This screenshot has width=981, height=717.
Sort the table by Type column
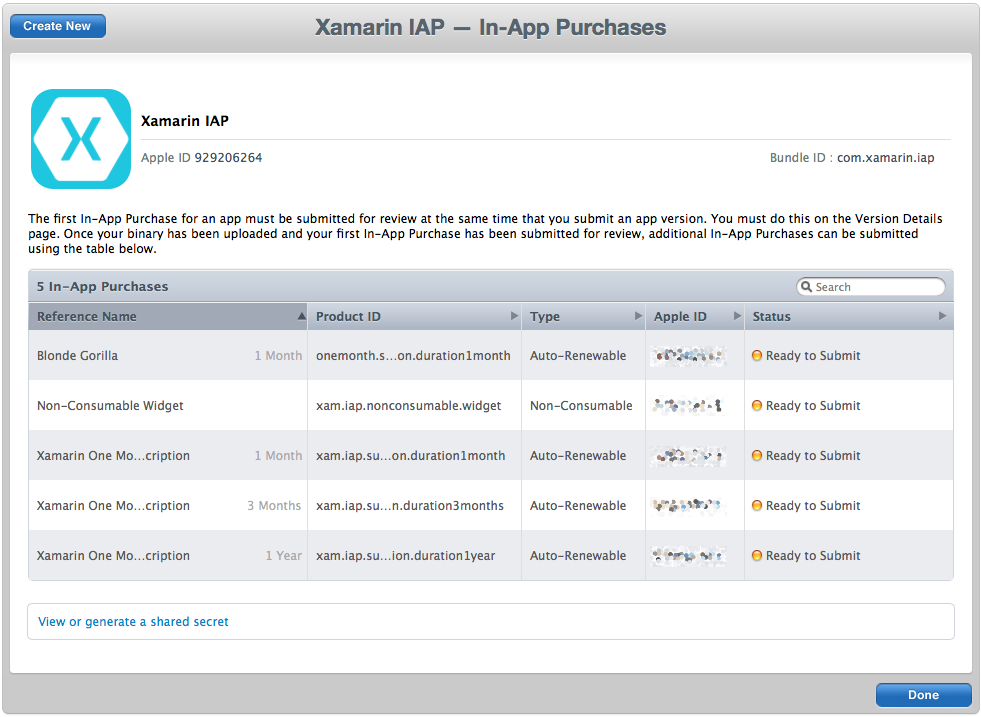[545, 316]
